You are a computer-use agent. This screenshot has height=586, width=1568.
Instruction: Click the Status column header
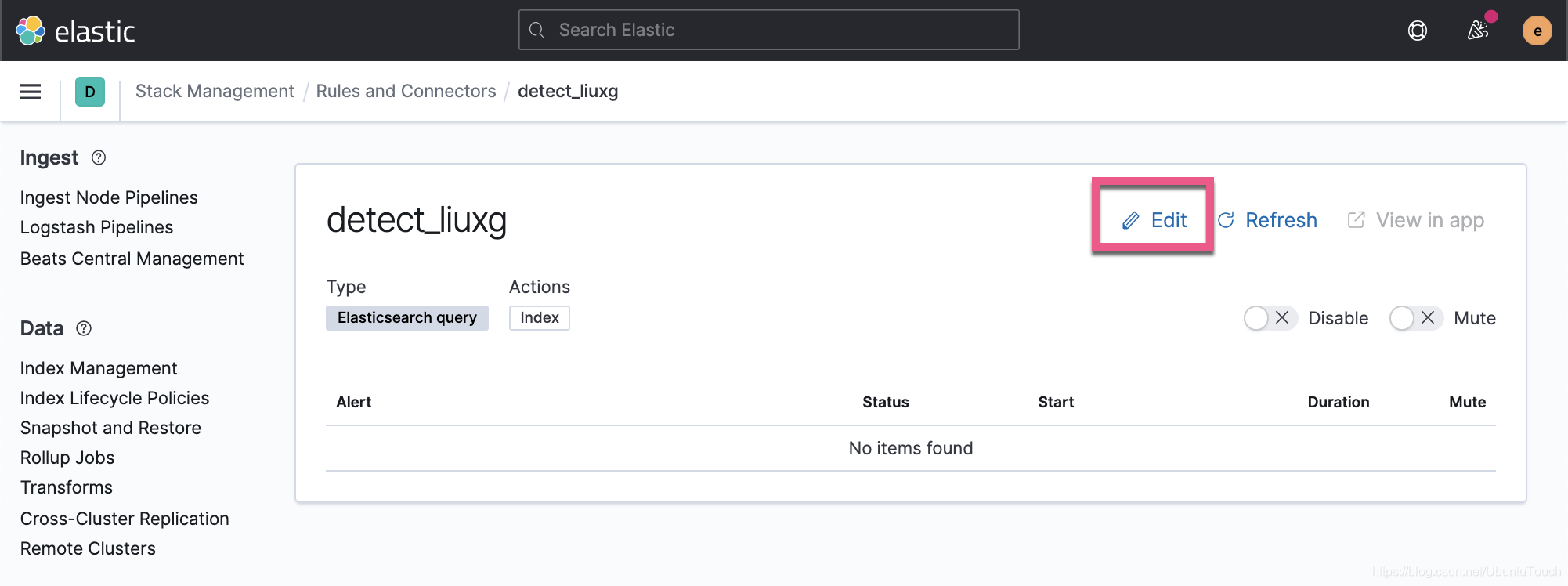point(886,402)
